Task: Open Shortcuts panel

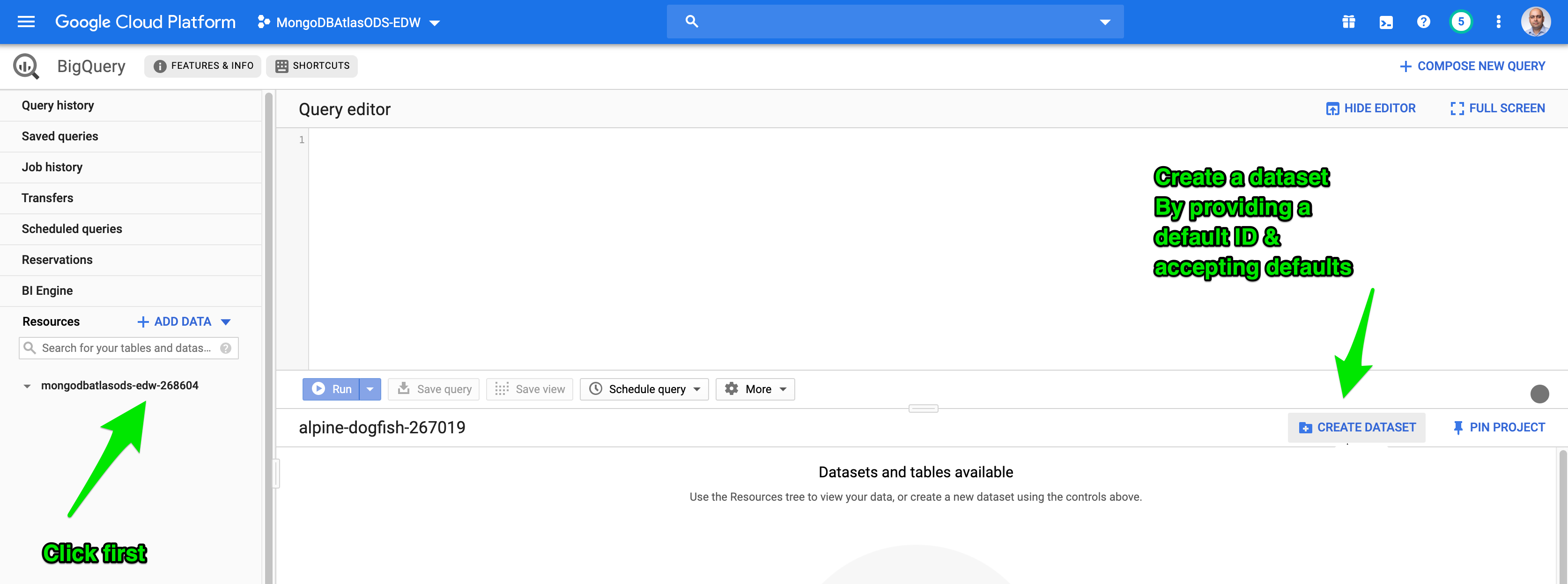Action: 311,66
